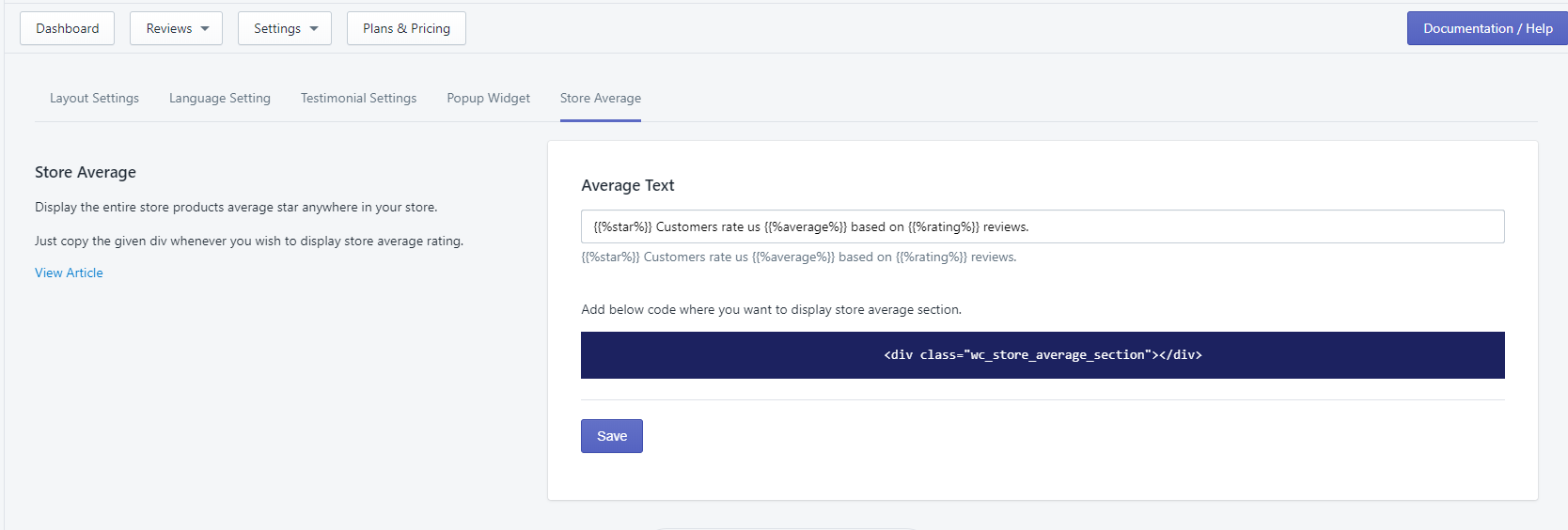Click the 'Display the entire store products' description
The width and height of the screenshot is (1568, 530).
(x=236, y=207)
